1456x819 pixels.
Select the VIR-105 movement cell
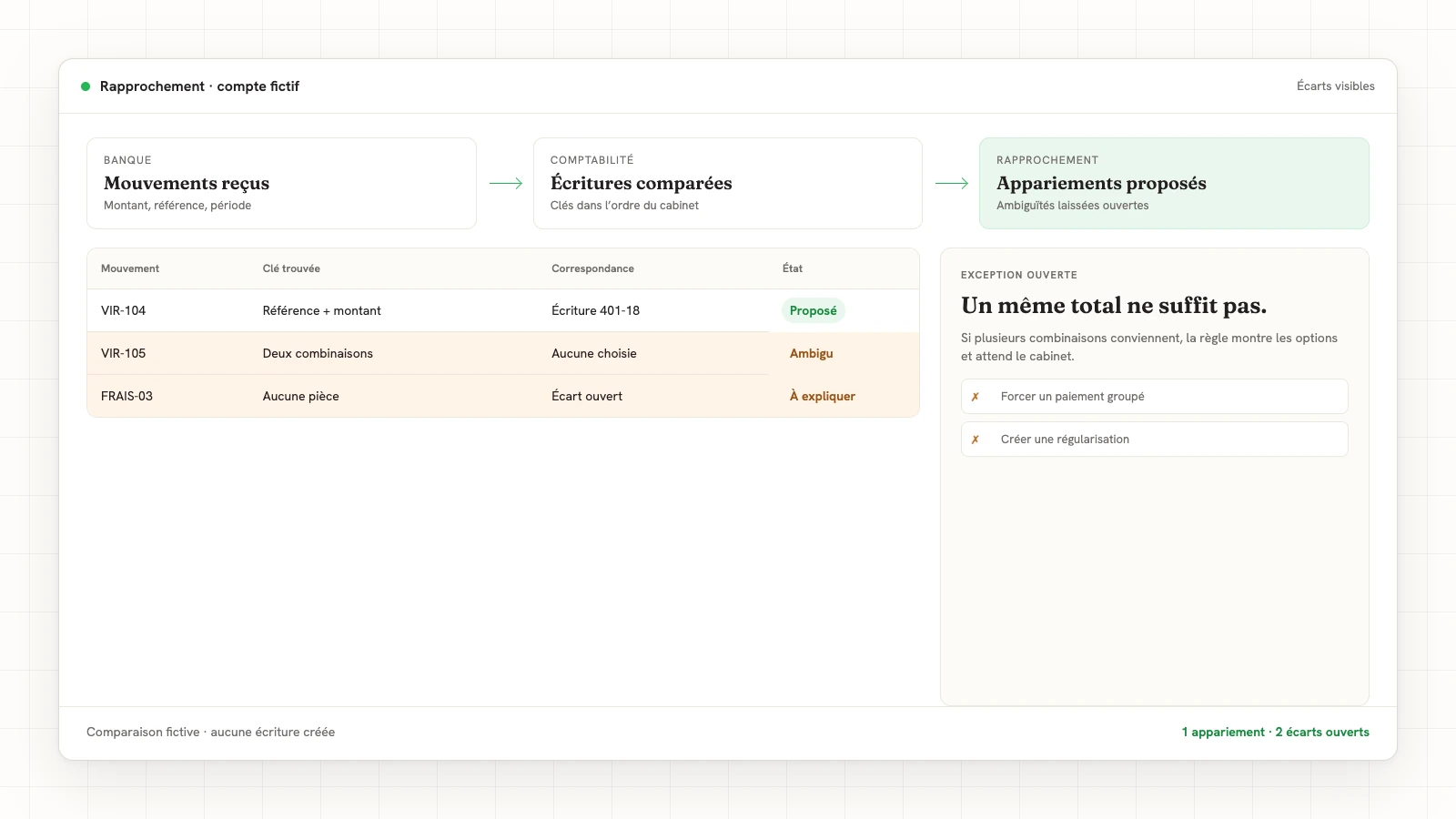coord(123,353)
